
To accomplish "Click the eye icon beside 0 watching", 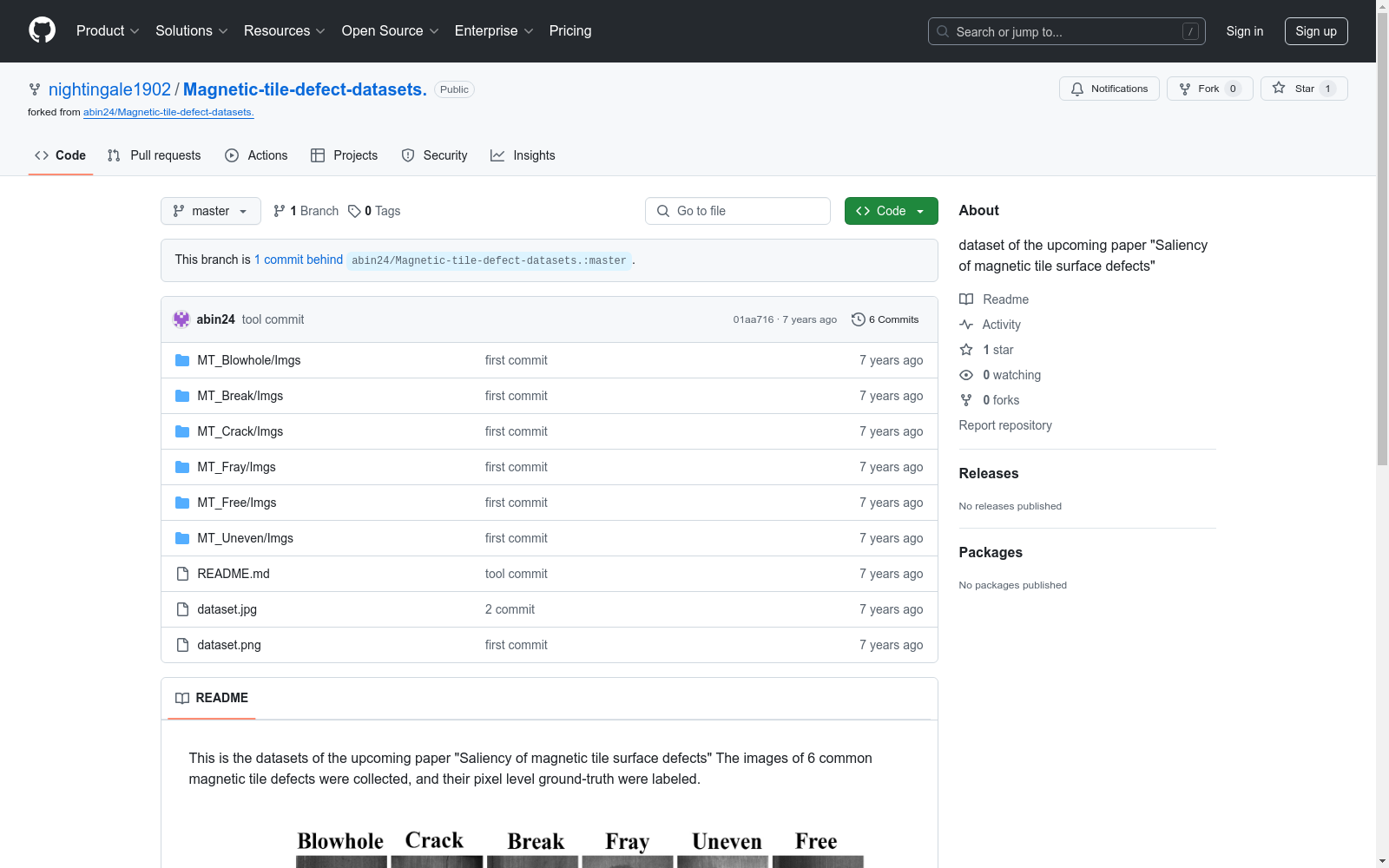I will tap(966, 375).
